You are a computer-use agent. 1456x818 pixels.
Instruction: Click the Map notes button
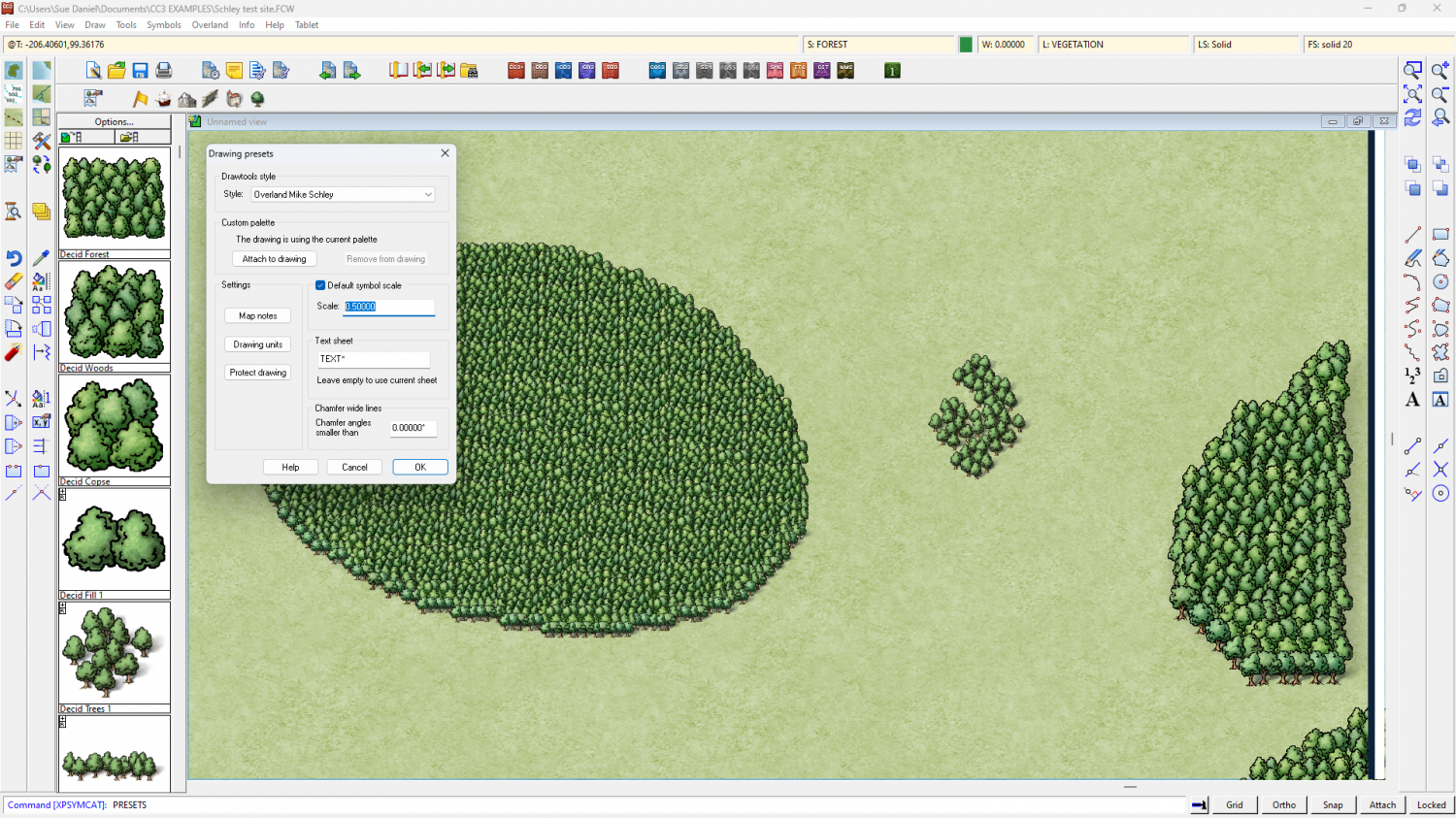click(x=258, y=315)
